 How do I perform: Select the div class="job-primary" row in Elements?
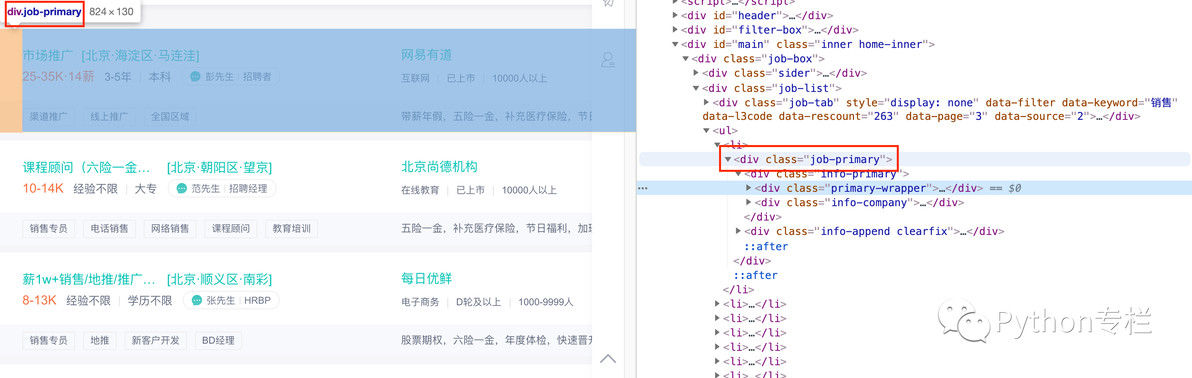(x=915, y=159)
